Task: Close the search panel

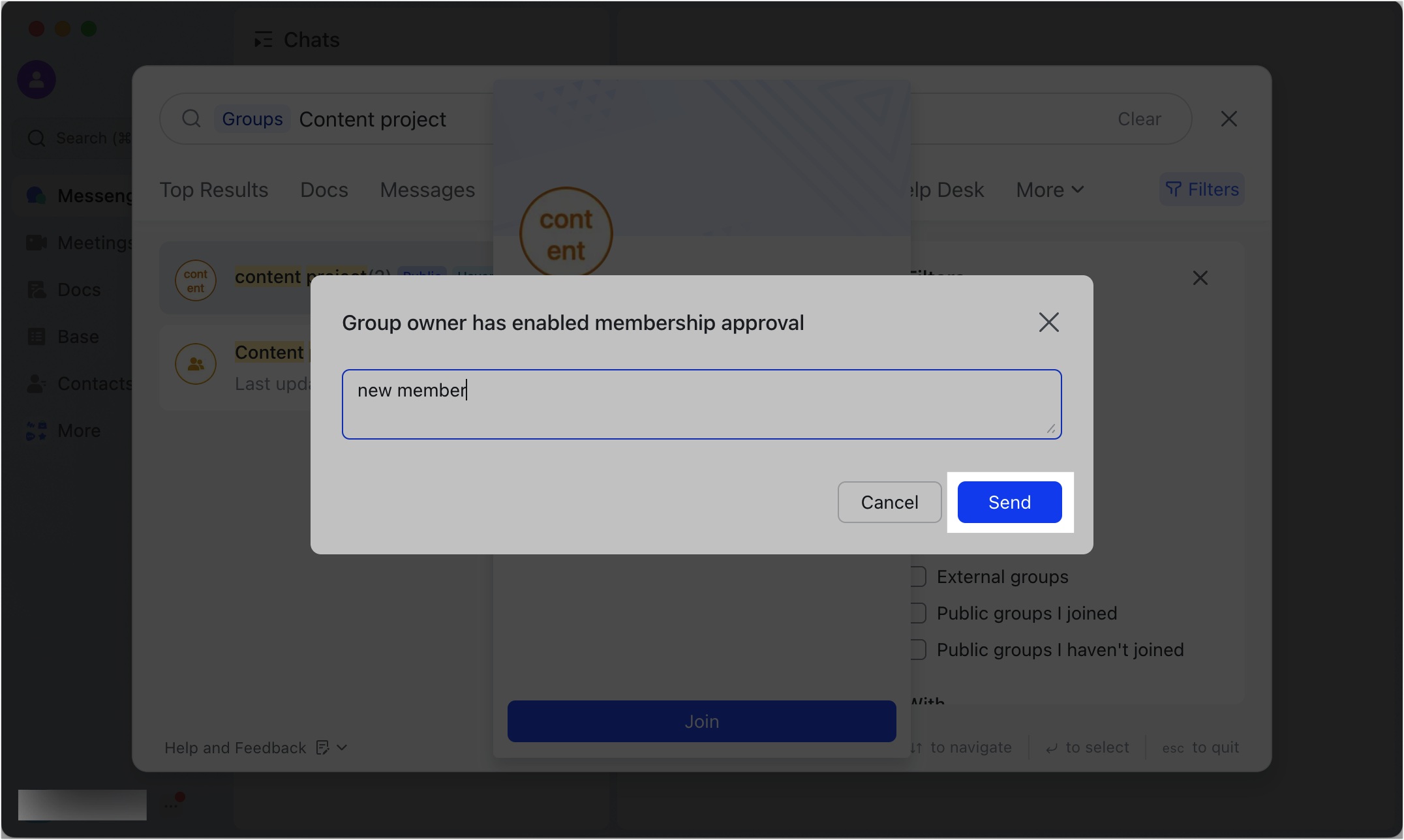Action: 1229,119
